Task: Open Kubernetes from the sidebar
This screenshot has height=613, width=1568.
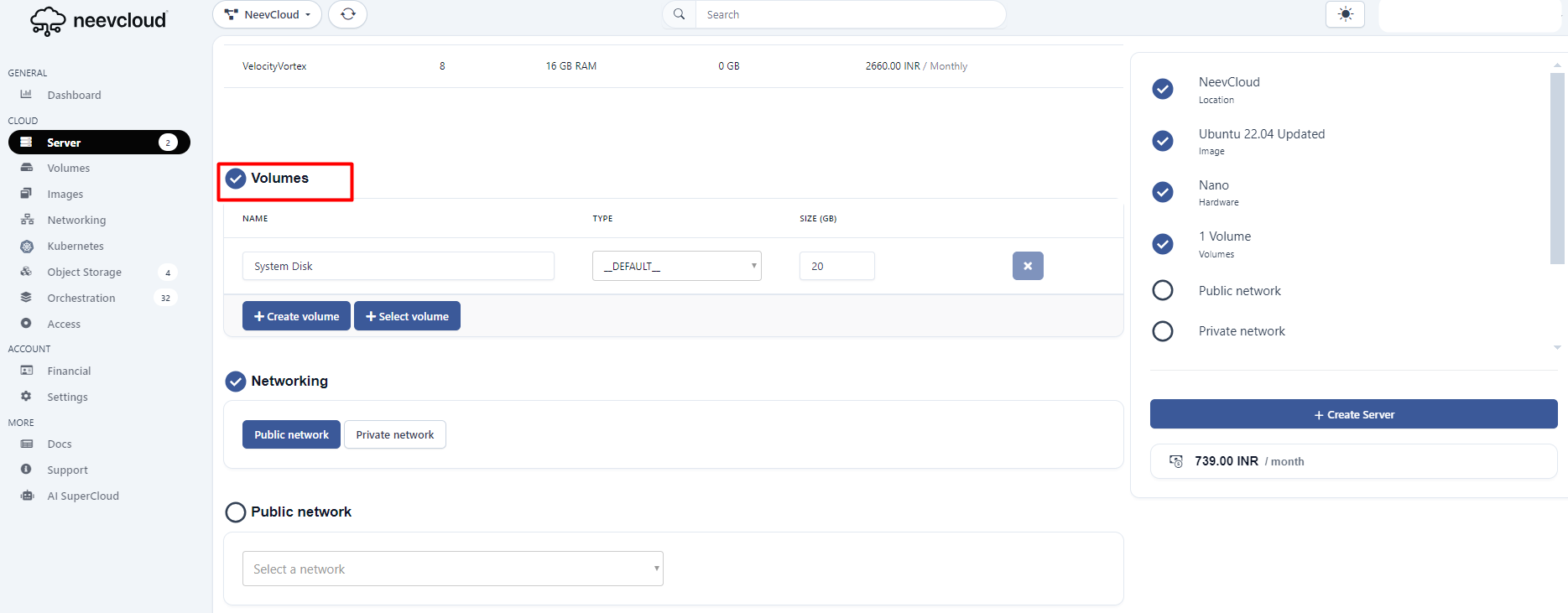Action: coord(76,246)
